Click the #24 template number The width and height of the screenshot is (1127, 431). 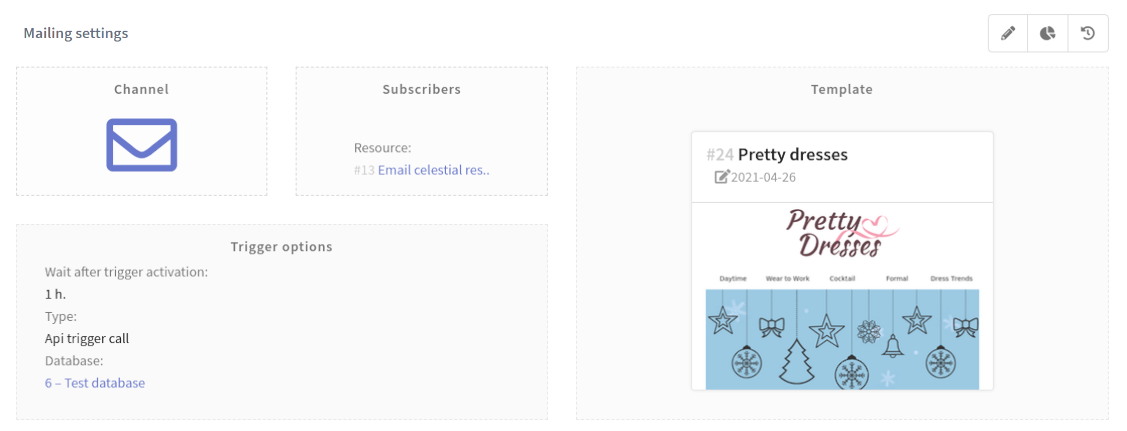[720, 155]
